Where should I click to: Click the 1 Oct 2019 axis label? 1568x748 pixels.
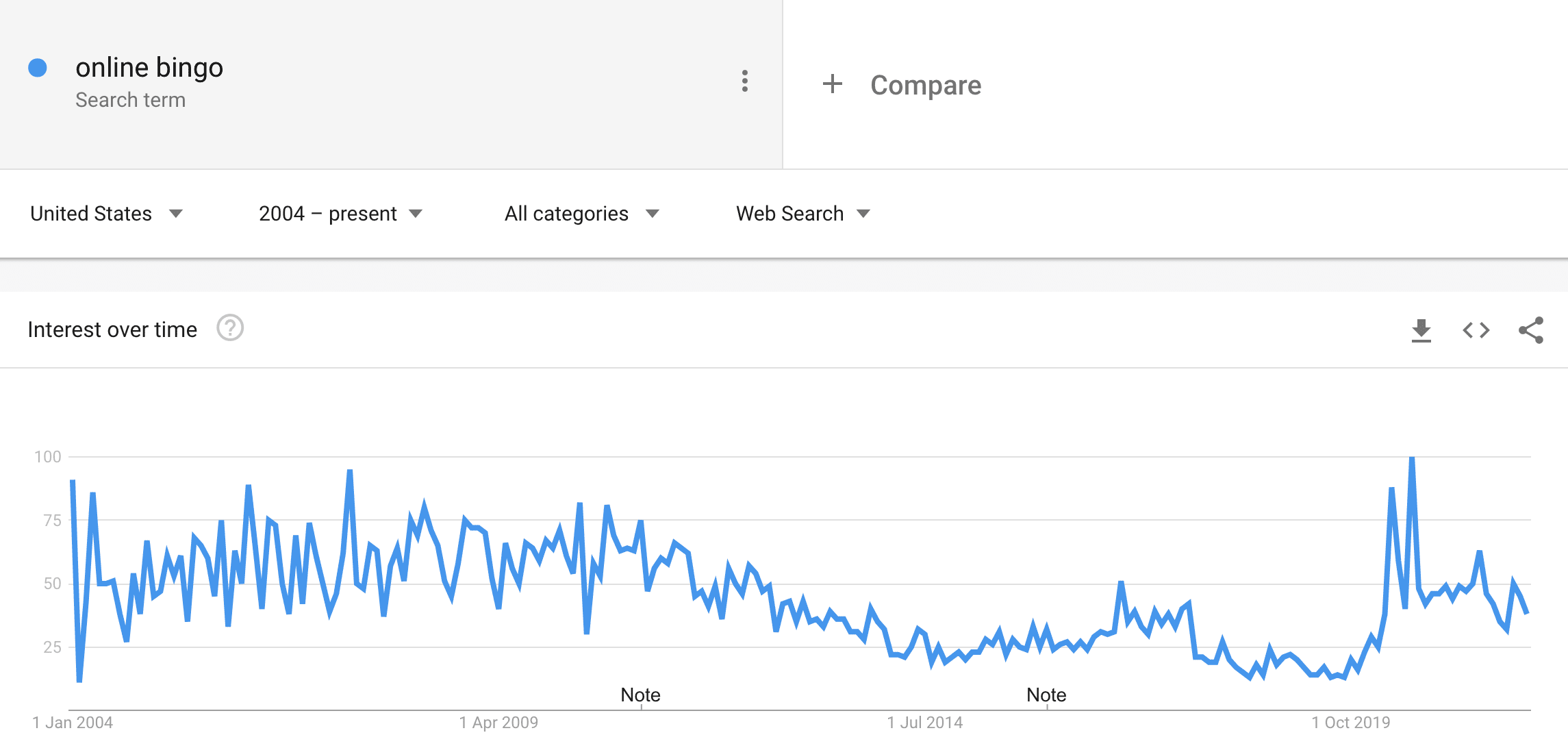point(1351,722)
